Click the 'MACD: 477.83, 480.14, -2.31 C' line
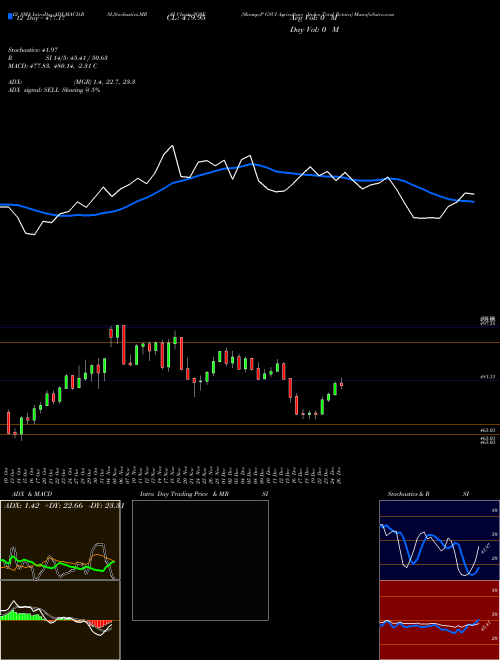 (x=53, y=66)
